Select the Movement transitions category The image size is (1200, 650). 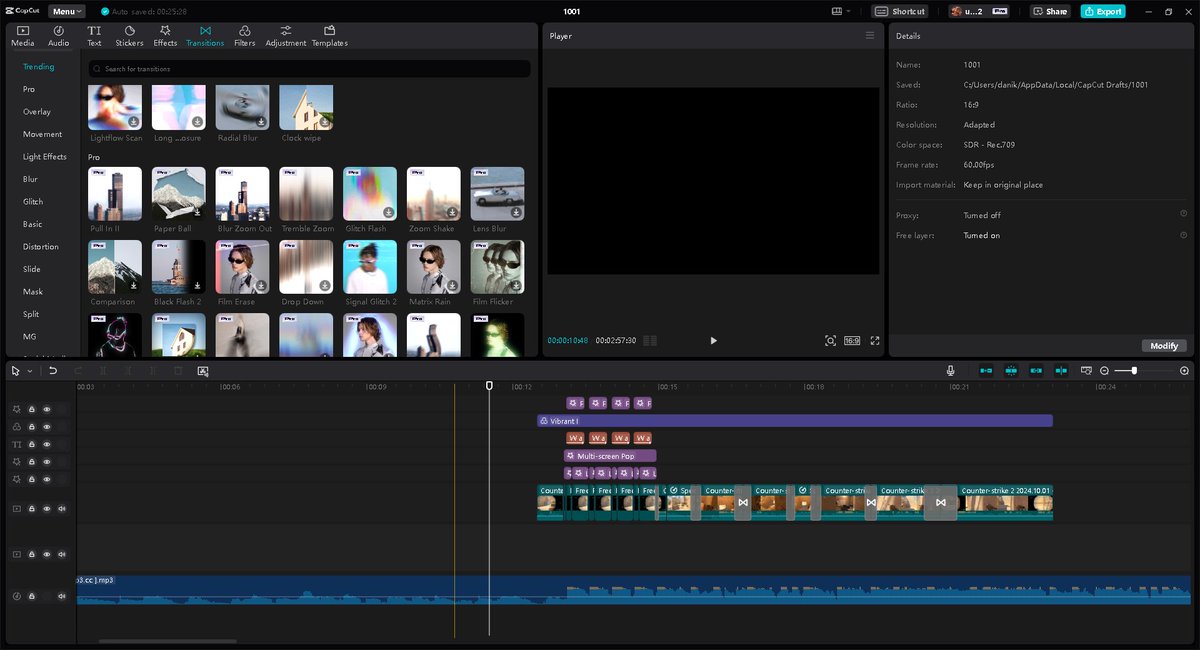(x=42, y=134)
